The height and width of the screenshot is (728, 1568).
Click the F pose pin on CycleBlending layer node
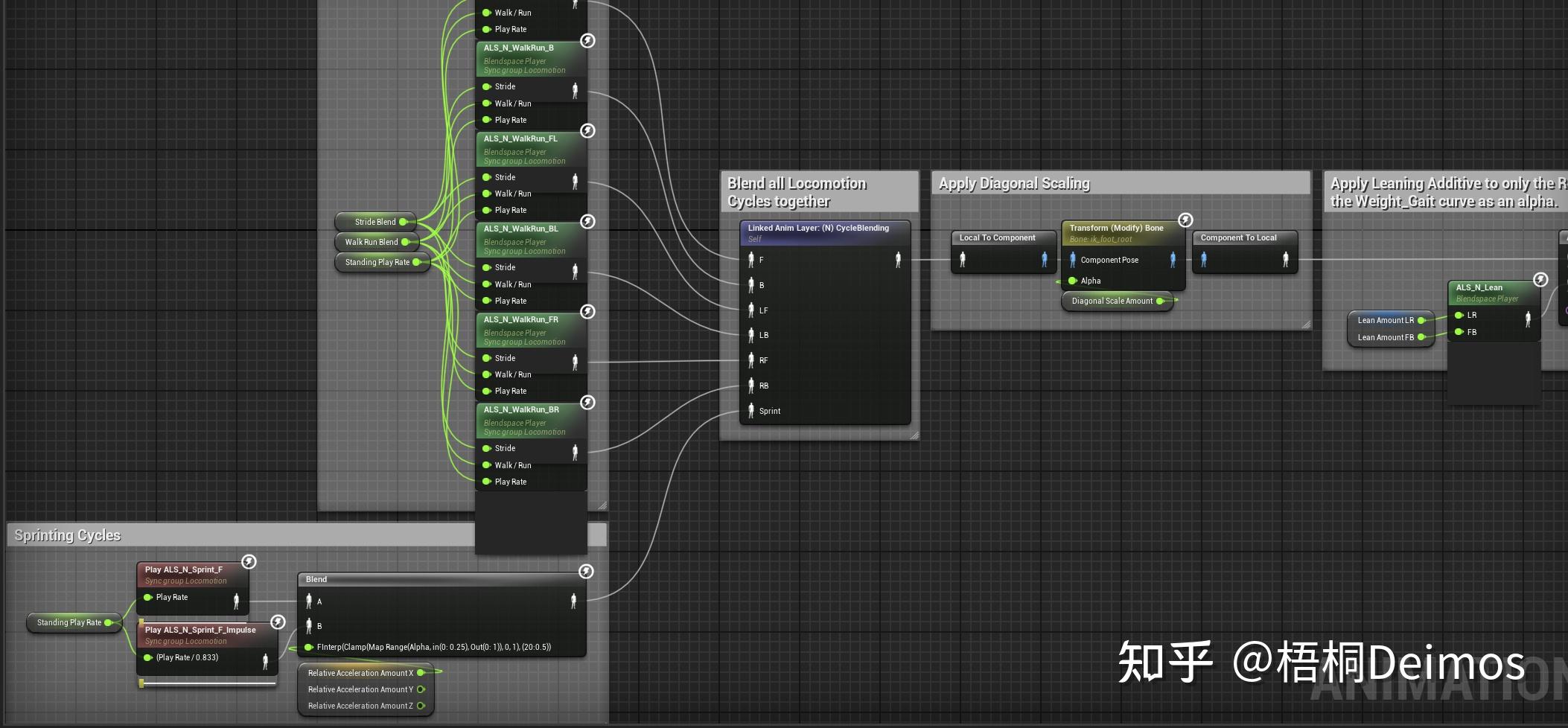(751, 260)
